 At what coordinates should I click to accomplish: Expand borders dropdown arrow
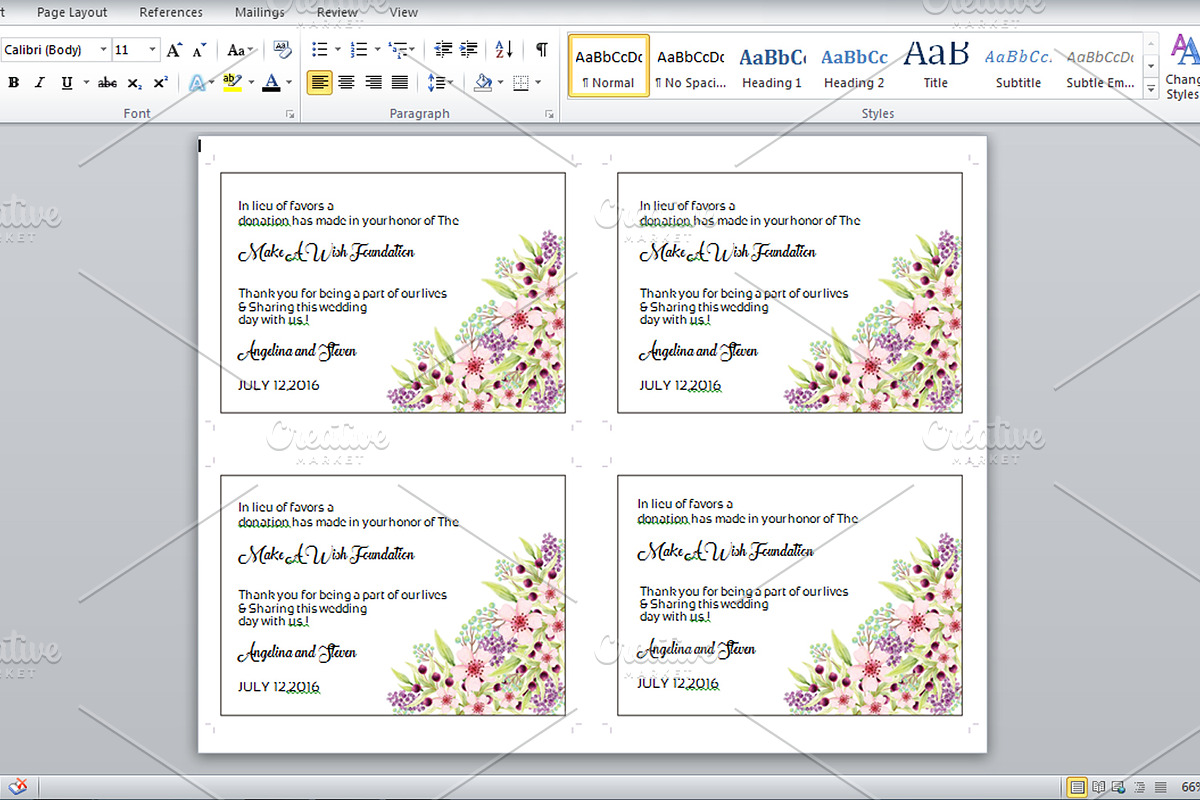[x=538, y=83]
